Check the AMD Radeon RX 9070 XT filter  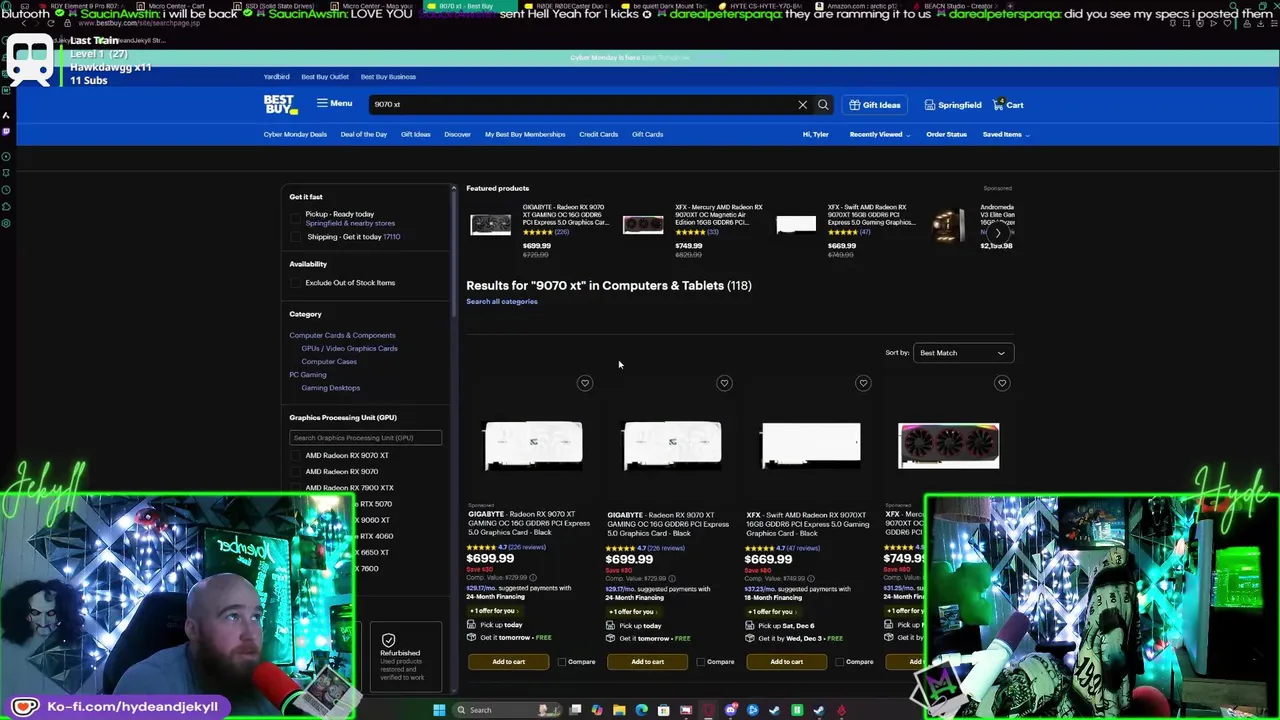coord(296,455)
